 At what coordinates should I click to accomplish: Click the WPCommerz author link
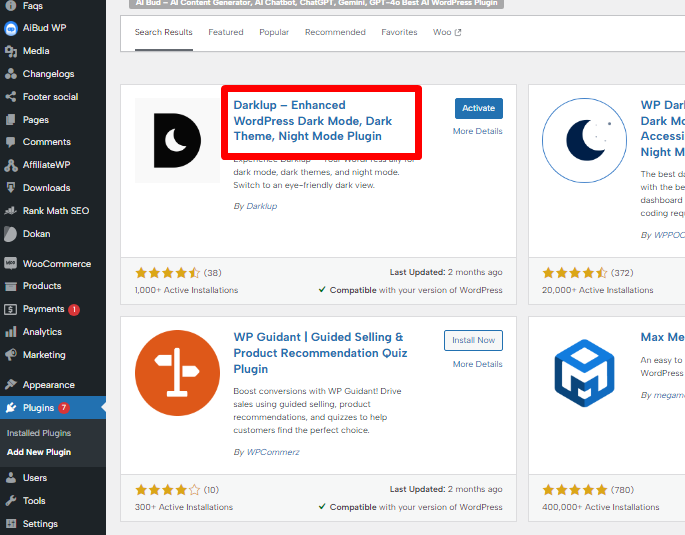point(273,452)
